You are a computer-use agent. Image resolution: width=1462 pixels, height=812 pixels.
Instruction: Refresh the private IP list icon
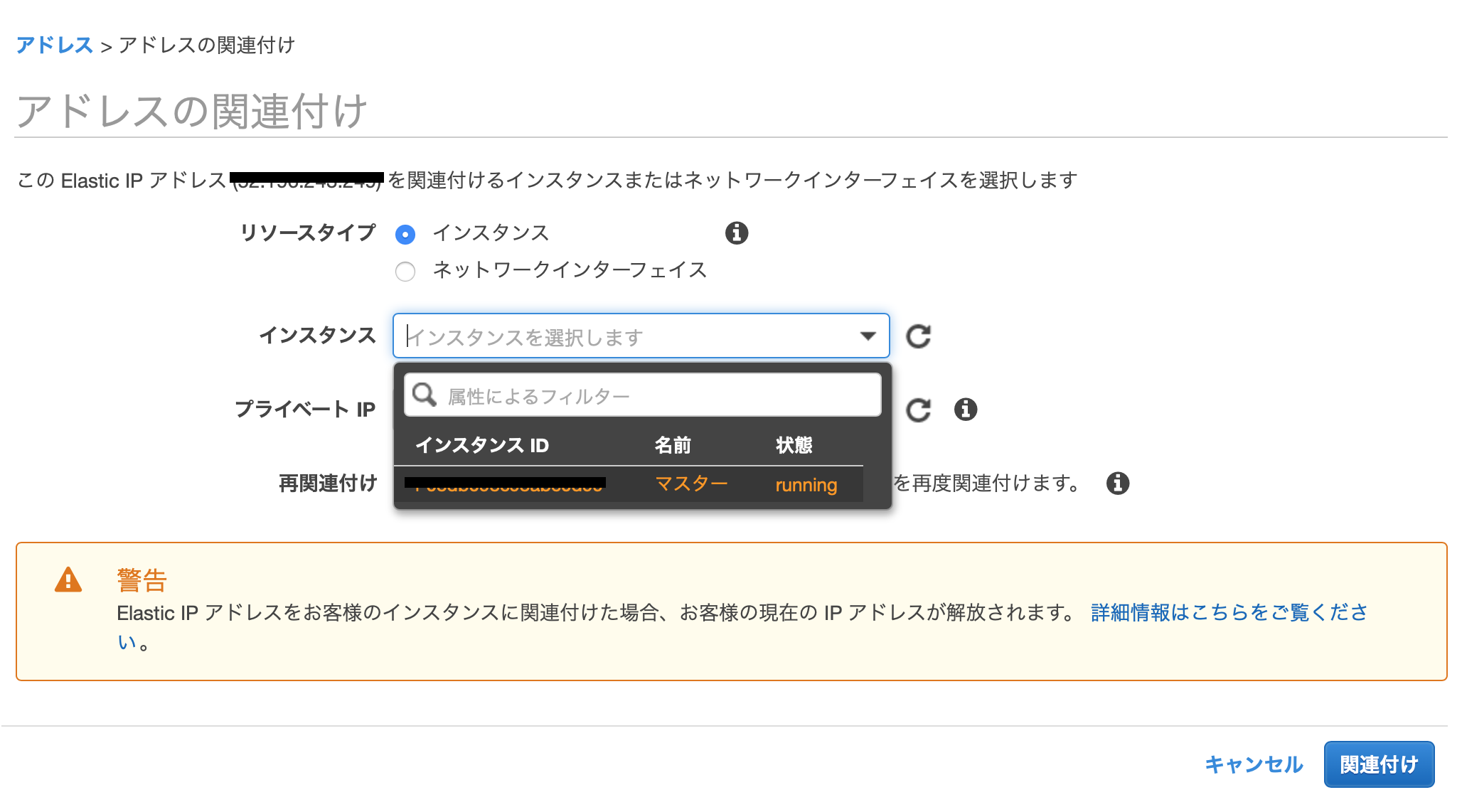coord(919,410)
